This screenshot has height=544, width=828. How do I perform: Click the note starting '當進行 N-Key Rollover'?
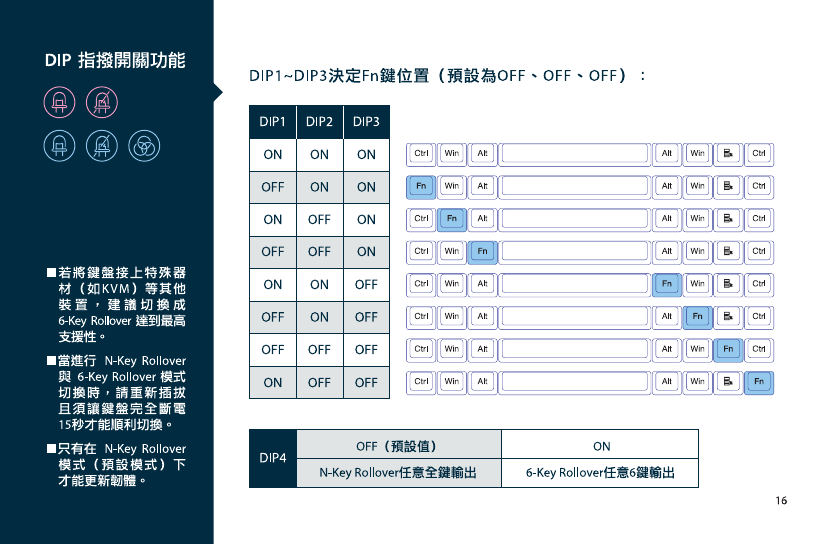117,392
